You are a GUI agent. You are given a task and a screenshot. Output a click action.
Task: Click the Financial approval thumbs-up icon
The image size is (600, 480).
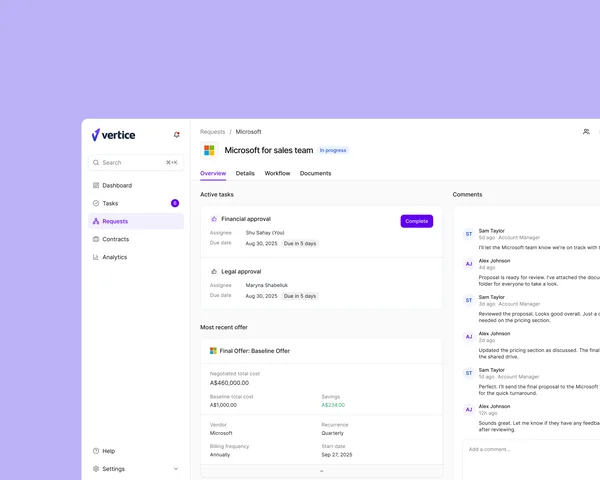tap(214, 219)
